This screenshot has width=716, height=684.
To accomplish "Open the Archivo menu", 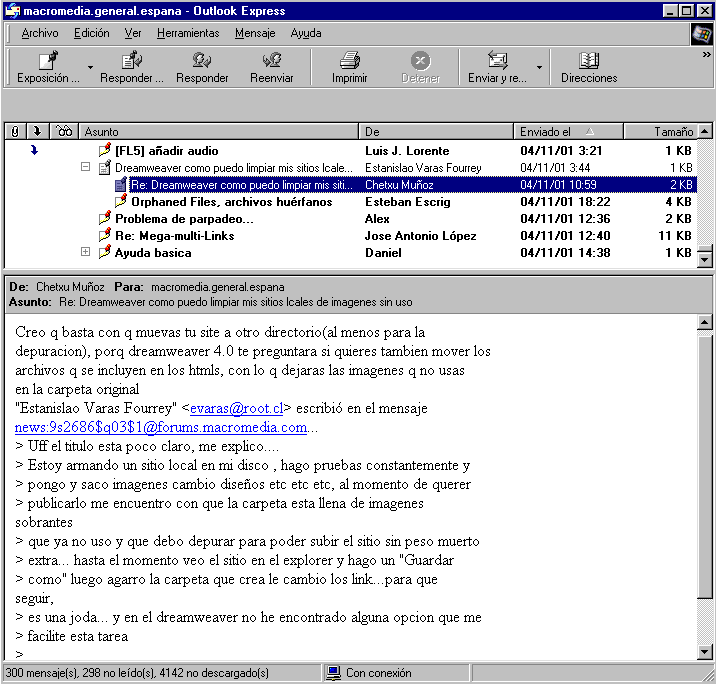I will coord(40,33).
